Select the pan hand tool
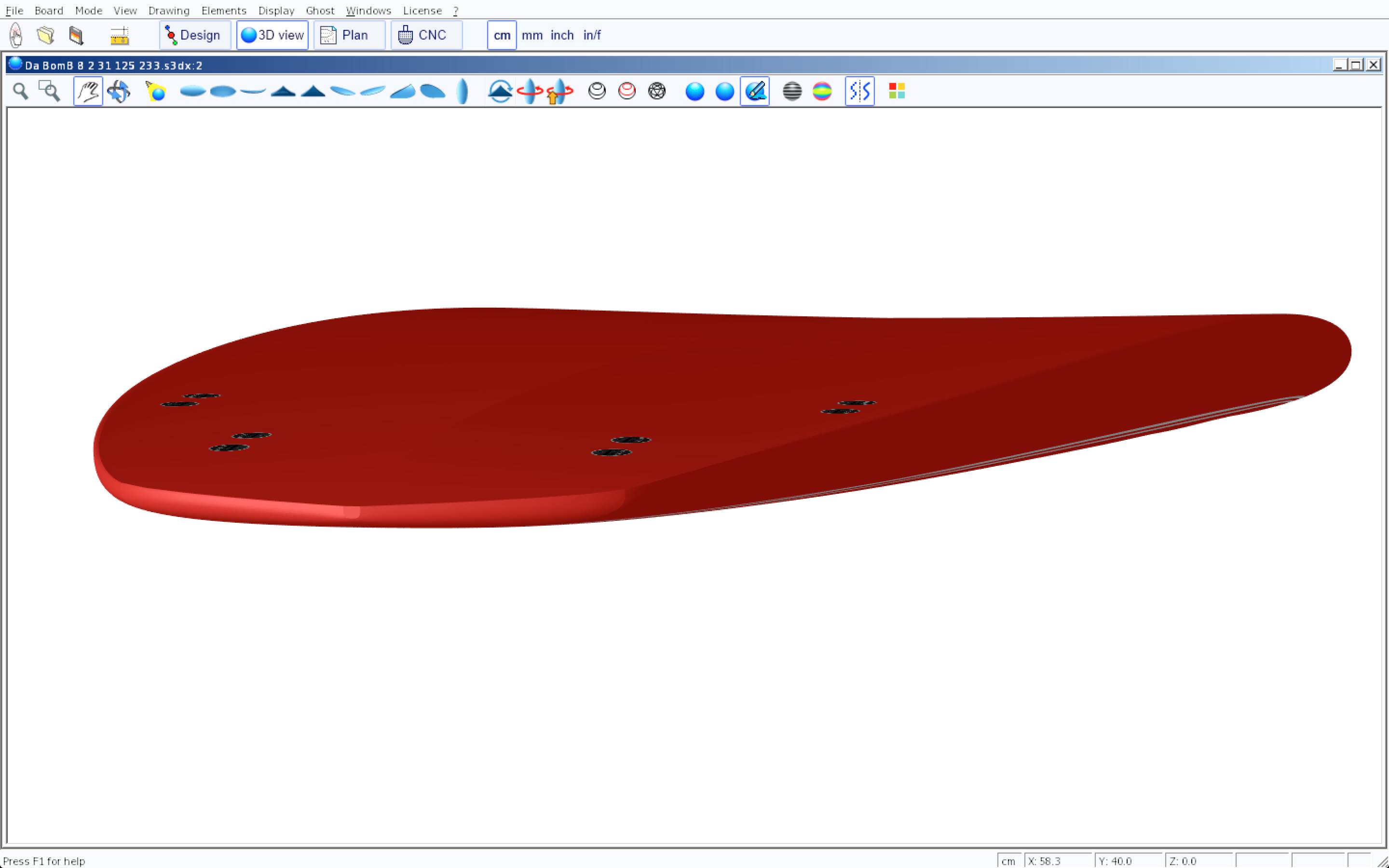Viewport: 1389px width, 868px height. coord(88,91)
